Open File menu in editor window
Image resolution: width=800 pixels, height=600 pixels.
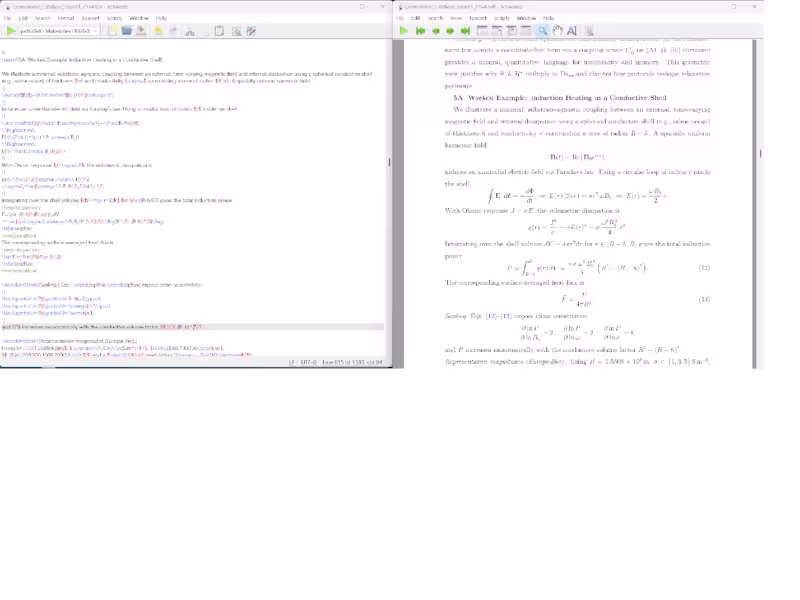click(7, 18)
